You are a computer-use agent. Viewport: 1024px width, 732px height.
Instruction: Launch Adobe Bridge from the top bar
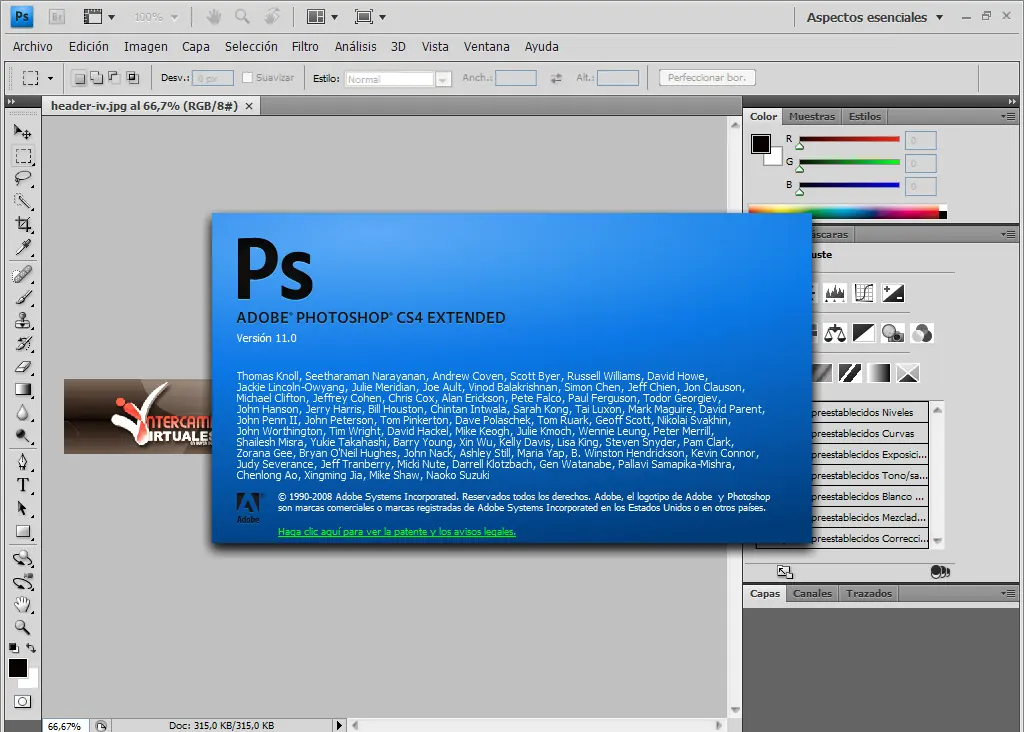point(57,17)
